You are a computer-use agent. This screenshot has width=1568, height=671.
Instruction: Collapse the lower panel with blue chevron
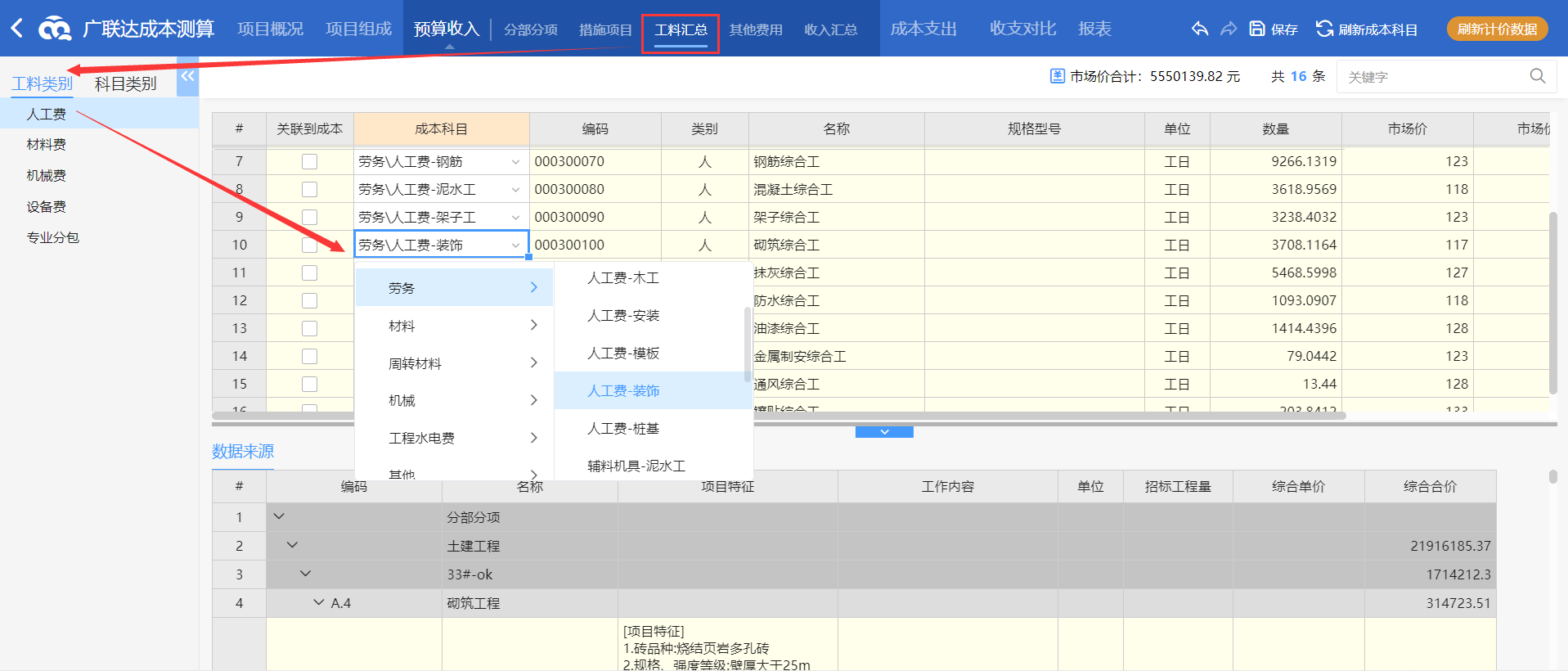pos(884,431)
